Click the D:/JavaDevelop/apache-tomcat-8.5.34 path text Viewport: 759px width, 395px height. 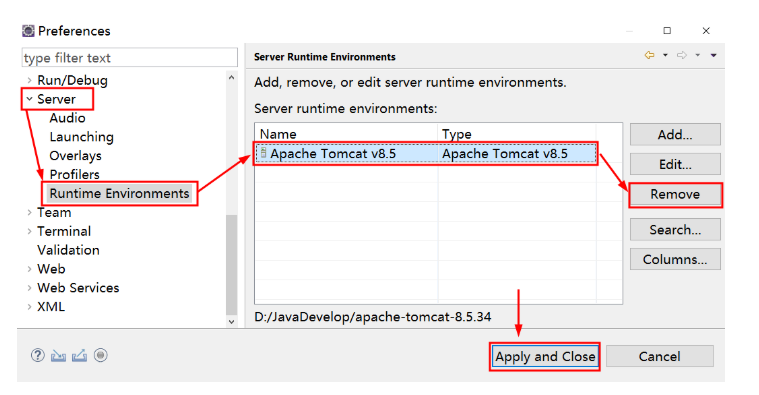(372, 317)
